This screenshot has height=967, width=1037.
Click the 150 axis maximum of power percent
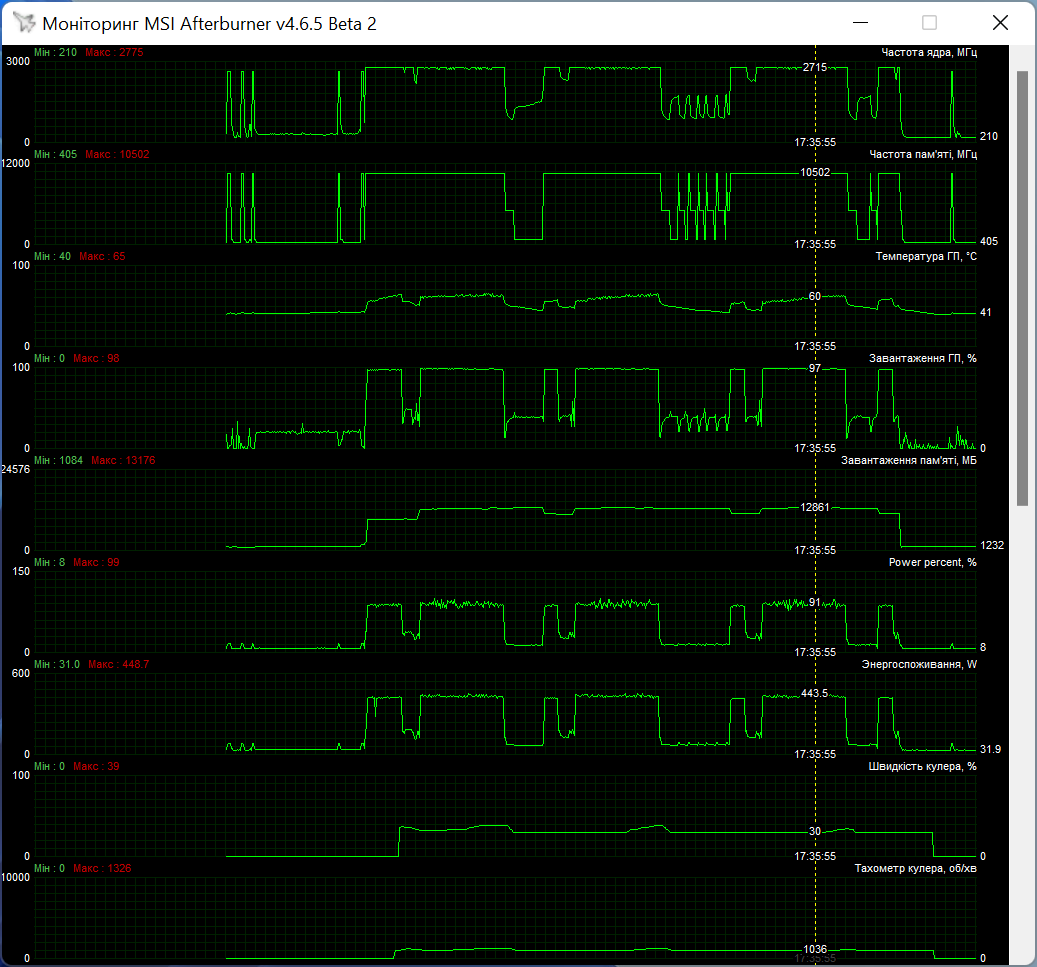point(21,571)
